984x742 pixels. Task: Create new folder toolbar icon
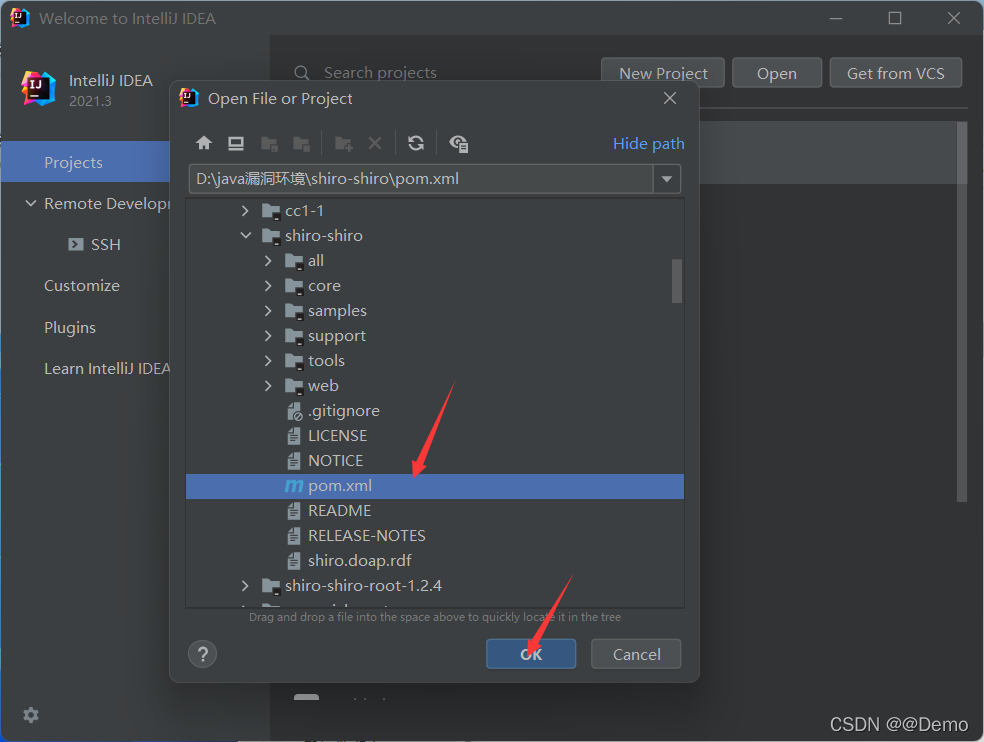343,144
